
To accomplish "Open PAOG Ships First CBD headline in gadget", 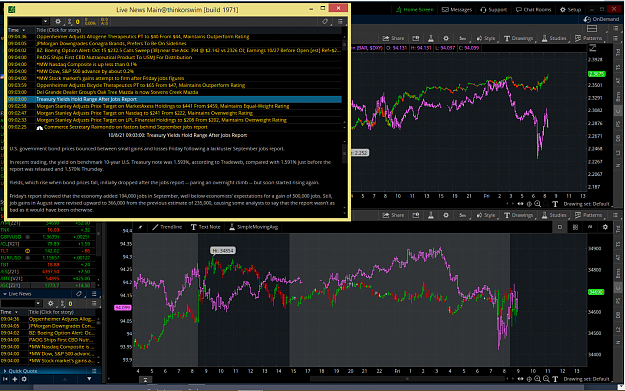I will click(61, 340).
